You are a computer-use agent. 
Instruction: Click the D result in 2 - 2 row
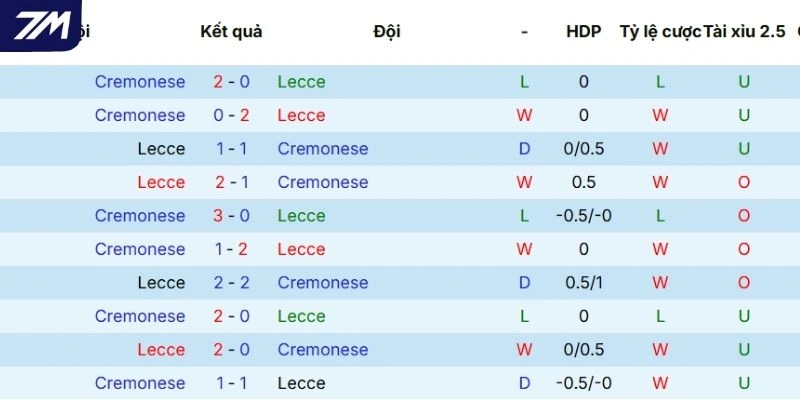(524, 283)
